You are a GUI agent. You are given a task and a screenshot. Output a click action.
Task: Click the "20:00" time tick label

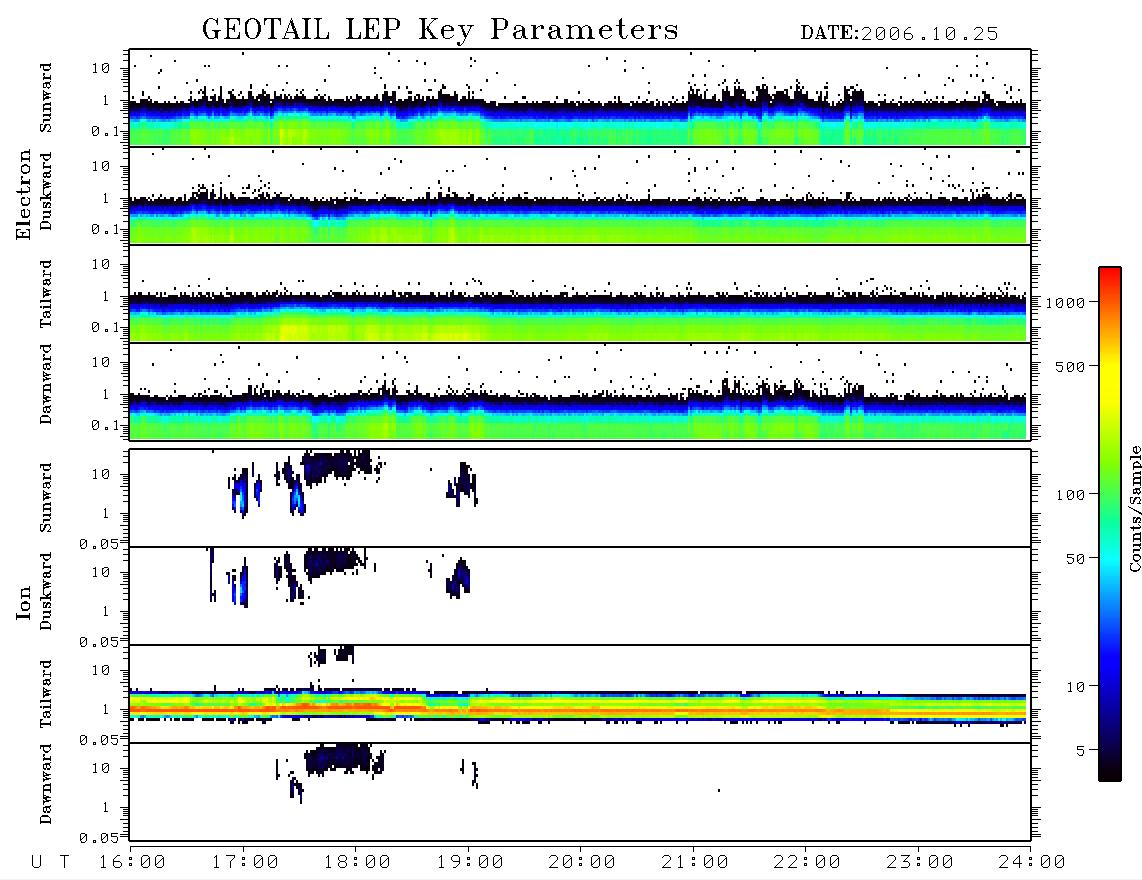tap(582, 862)
